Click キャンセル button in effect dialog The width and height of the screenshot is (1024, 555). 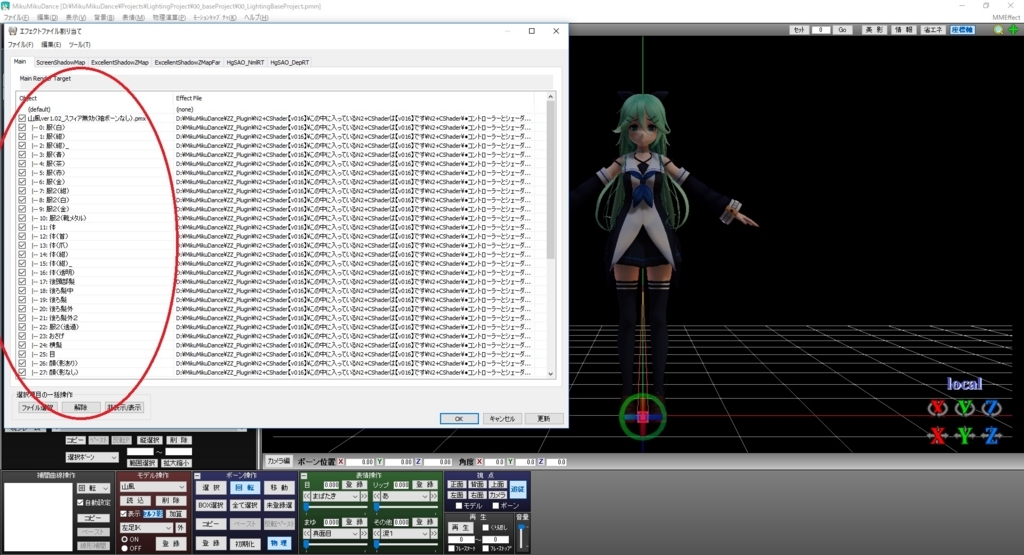pos(502,419)
